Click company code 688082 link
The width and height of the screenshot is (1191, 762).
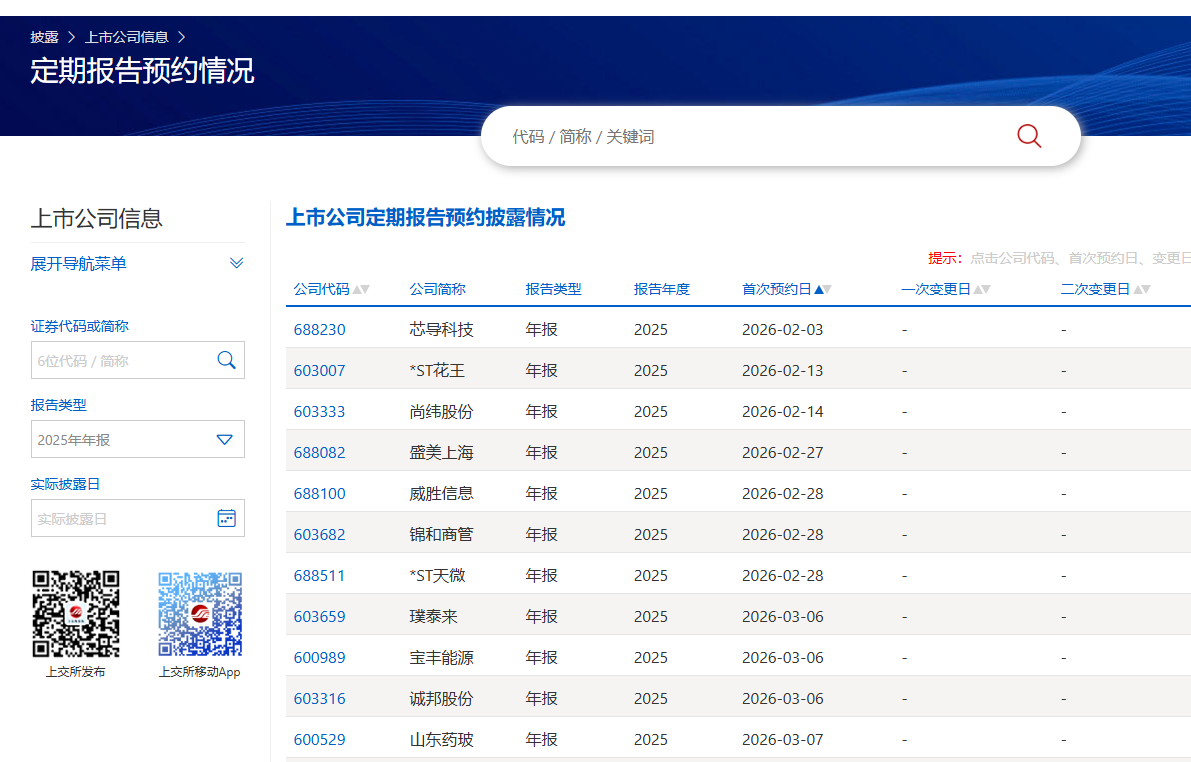(319, 452)
